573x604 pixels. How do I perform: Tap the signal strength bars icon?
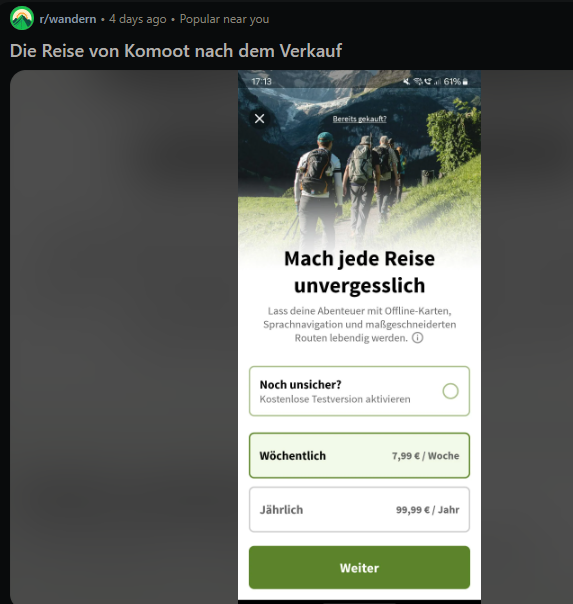[x=437, y=81]
